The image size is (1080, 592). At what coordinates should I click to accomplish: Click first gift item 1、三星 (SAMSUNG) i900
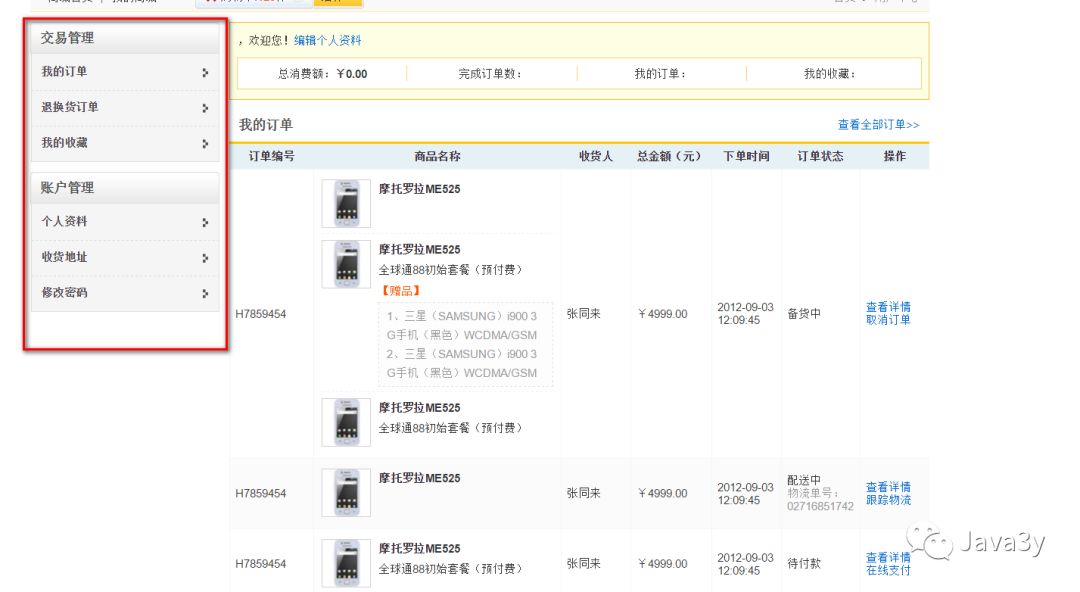461,325
